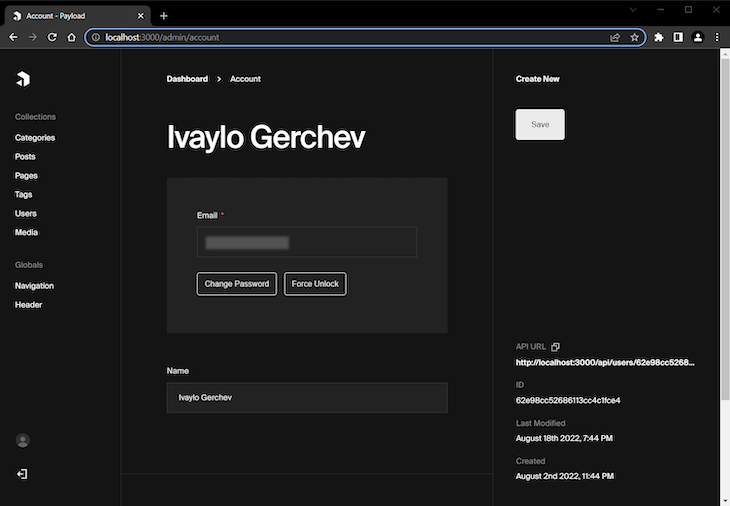Image resolution: width=730 pixels, height=506 pixels.
Task: Open the Posts collection
Action: point(25,157)
